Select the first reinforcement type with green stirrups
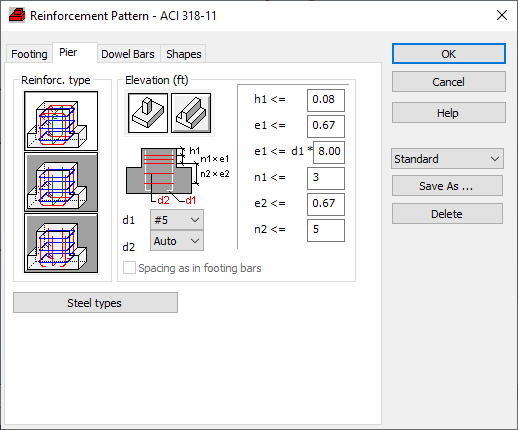Viewport: 518px width, 430px height. click(61, 121)
